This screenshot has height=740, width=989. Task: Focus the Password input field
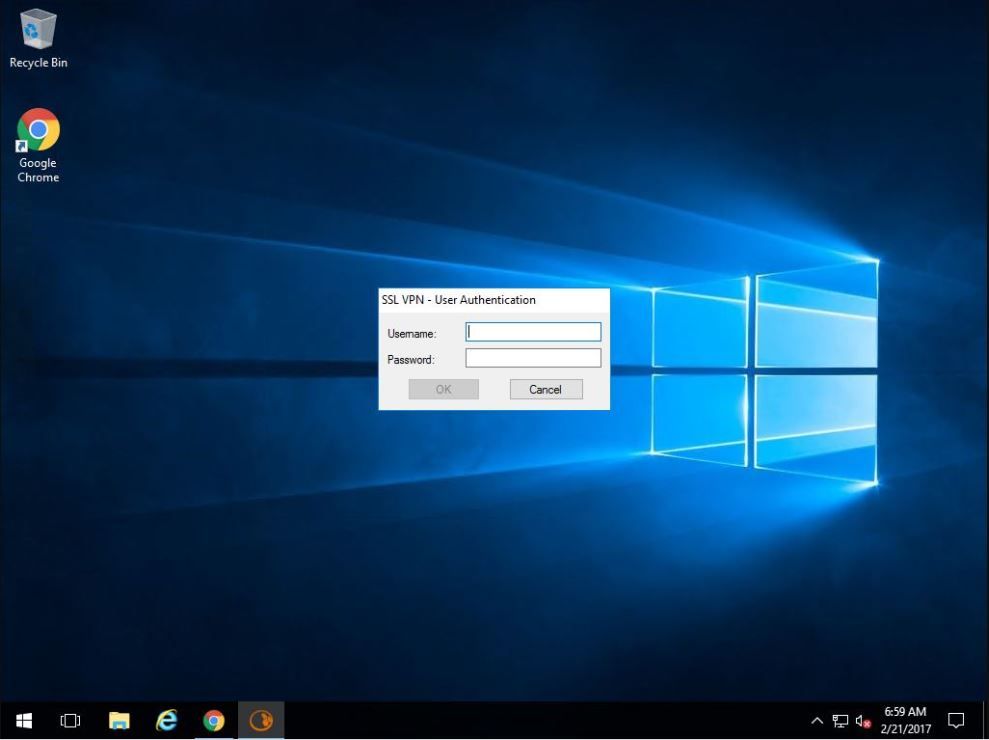tap(533, 358)
